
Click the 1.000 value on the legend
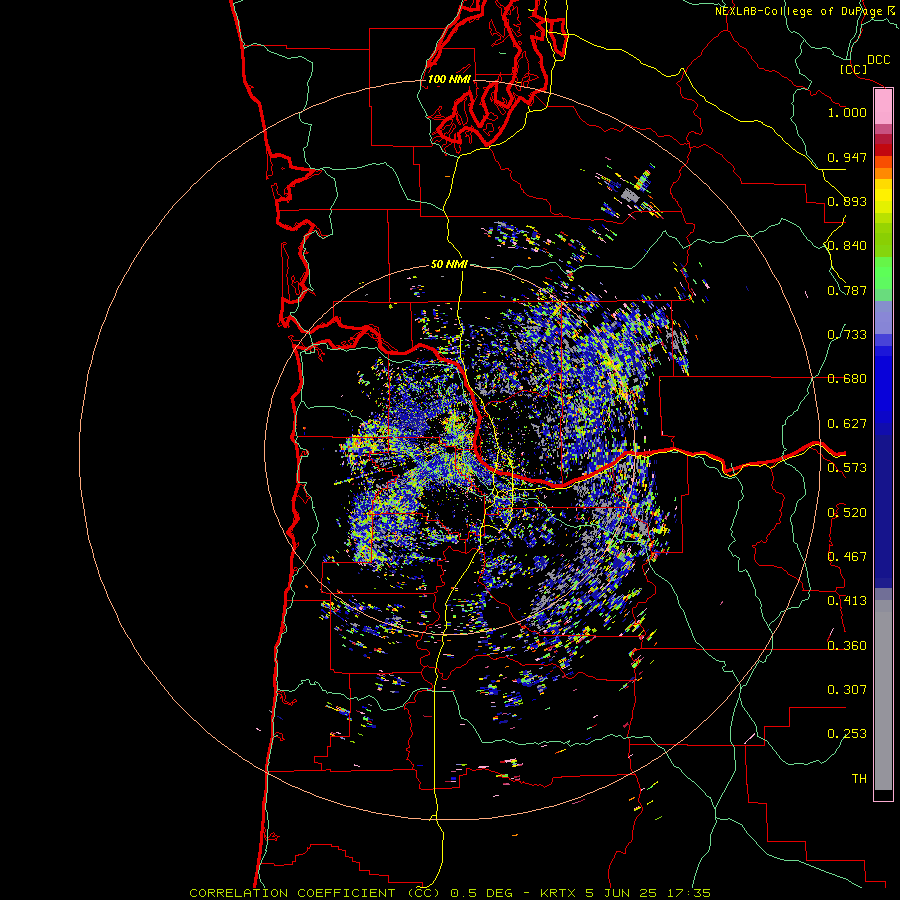[847, 112]
